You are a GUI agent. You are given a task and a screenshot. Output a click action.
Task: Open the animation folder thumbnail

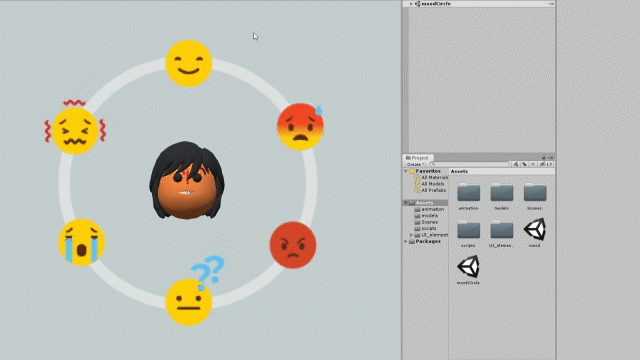click(x=468, y=192)
